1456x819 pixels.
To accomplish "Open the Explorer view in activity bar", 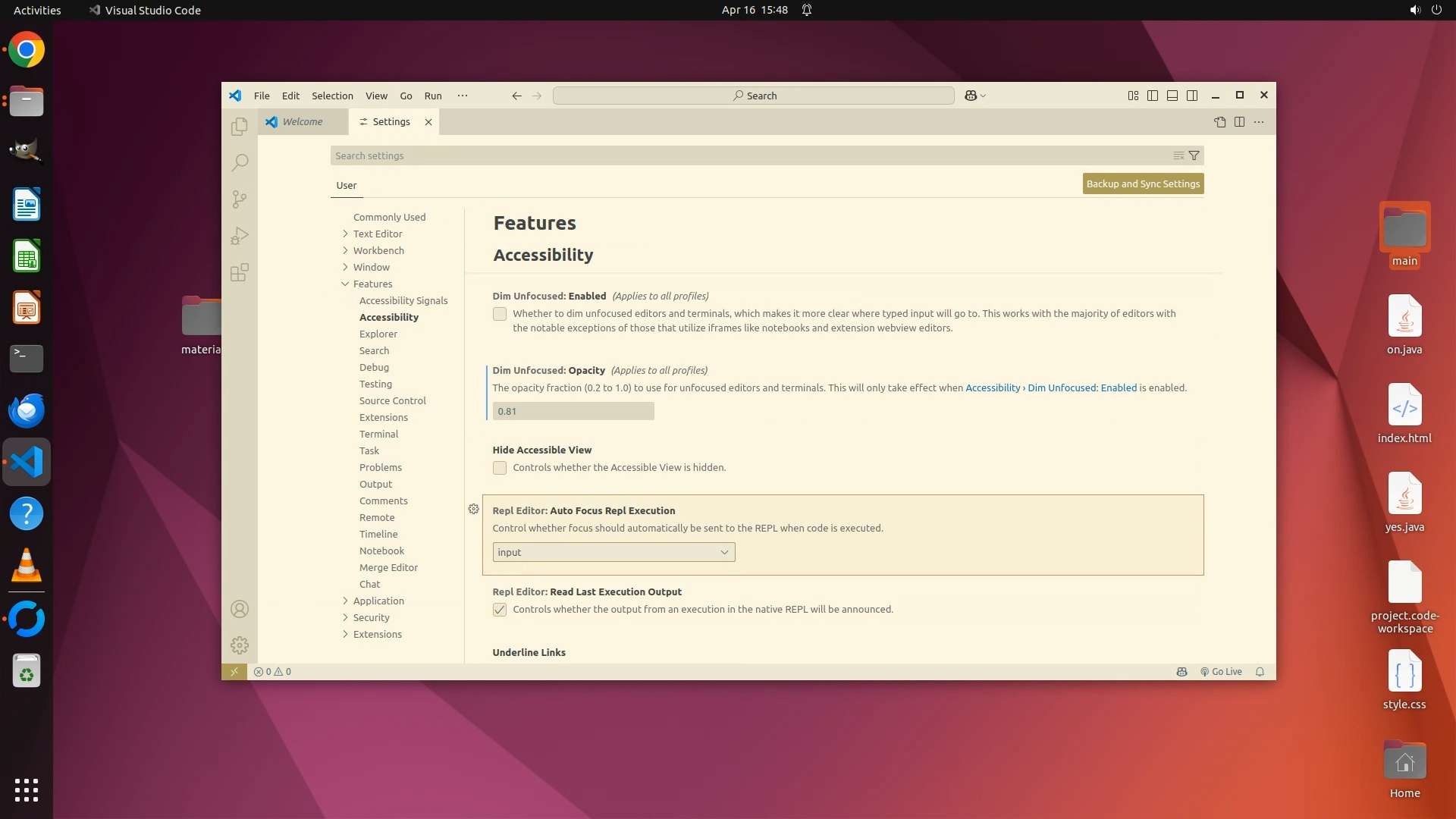I will tap(240, 126).
